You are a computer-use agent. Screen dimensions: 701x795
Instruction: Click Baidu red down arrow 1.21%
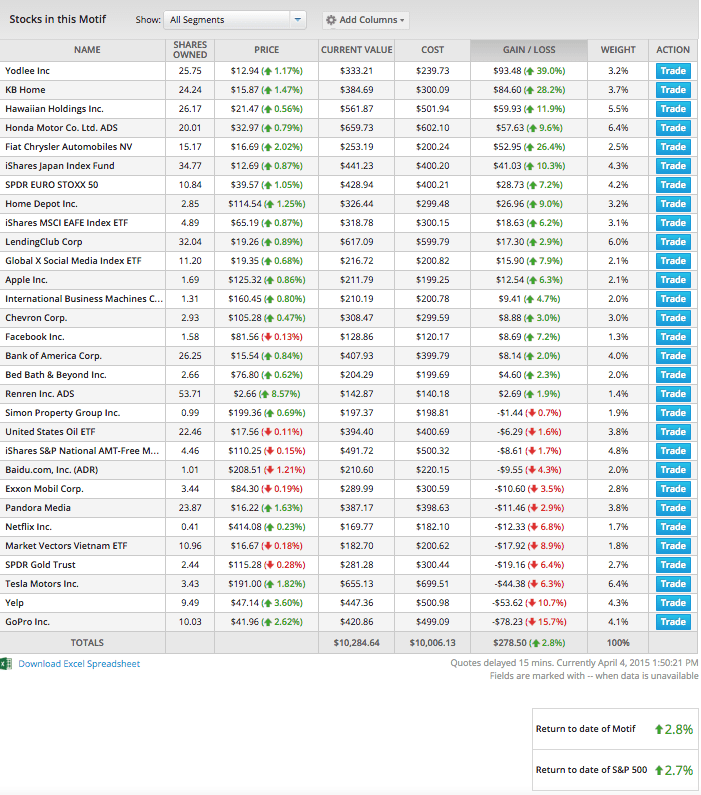(270, 470)
